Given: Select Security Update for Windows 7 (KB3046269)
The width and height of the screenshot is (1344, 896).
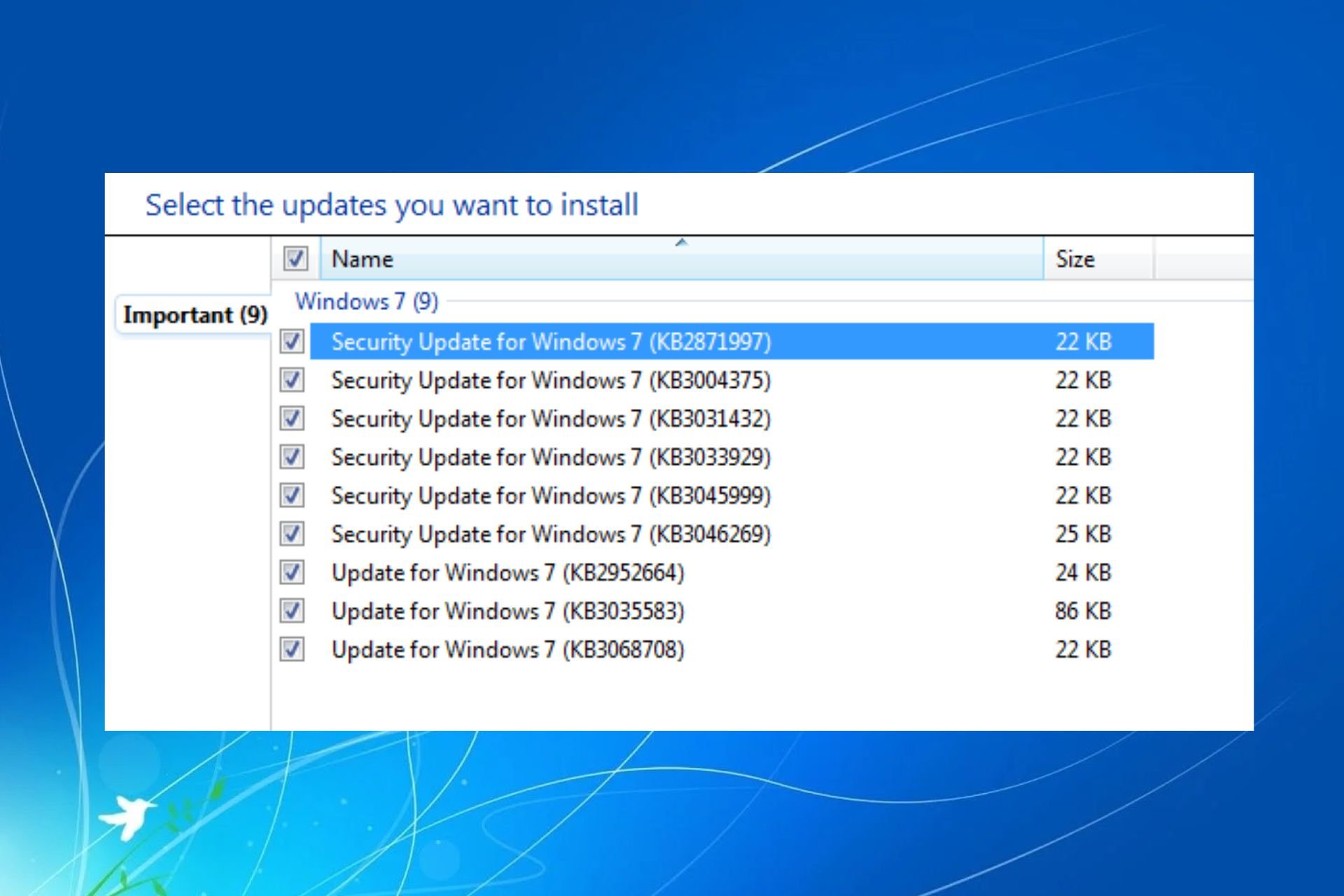Looking at the screenshot, I should click(x=551, y=534).
